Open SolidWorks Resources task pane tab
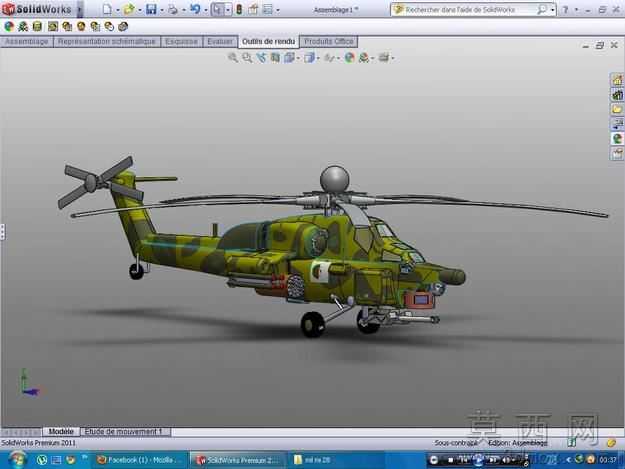 click(x=617, y=80)
